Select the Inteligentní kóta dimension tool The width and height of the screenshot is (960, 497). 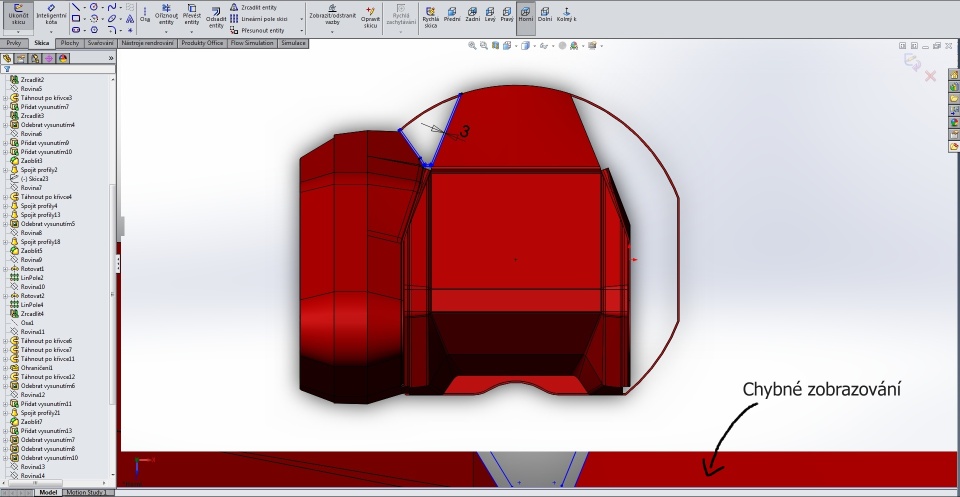pyautogui.click(x=50, y=14)
